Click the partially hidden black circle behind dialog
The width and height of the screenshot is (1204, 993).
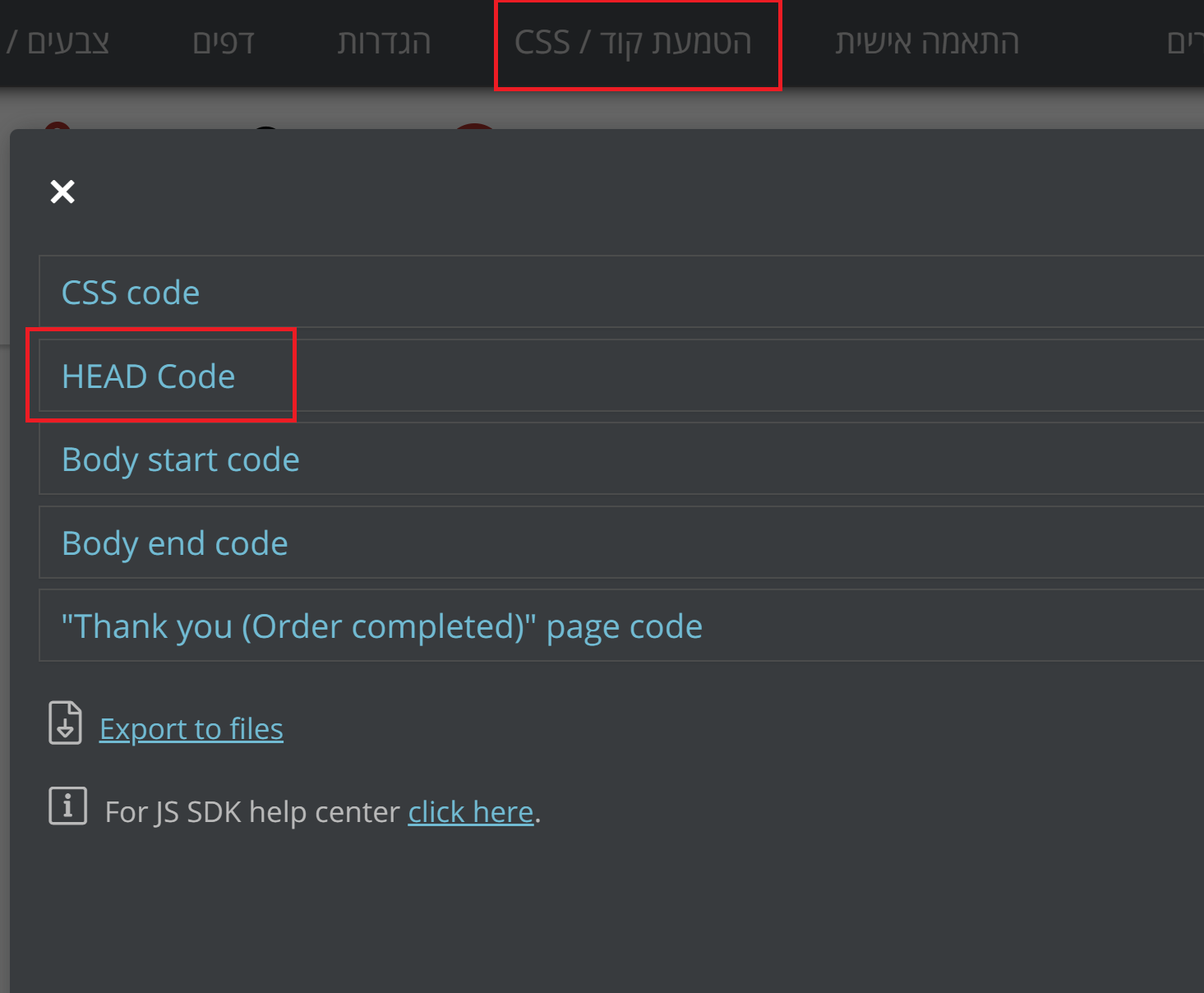click(x=265, y=127)
